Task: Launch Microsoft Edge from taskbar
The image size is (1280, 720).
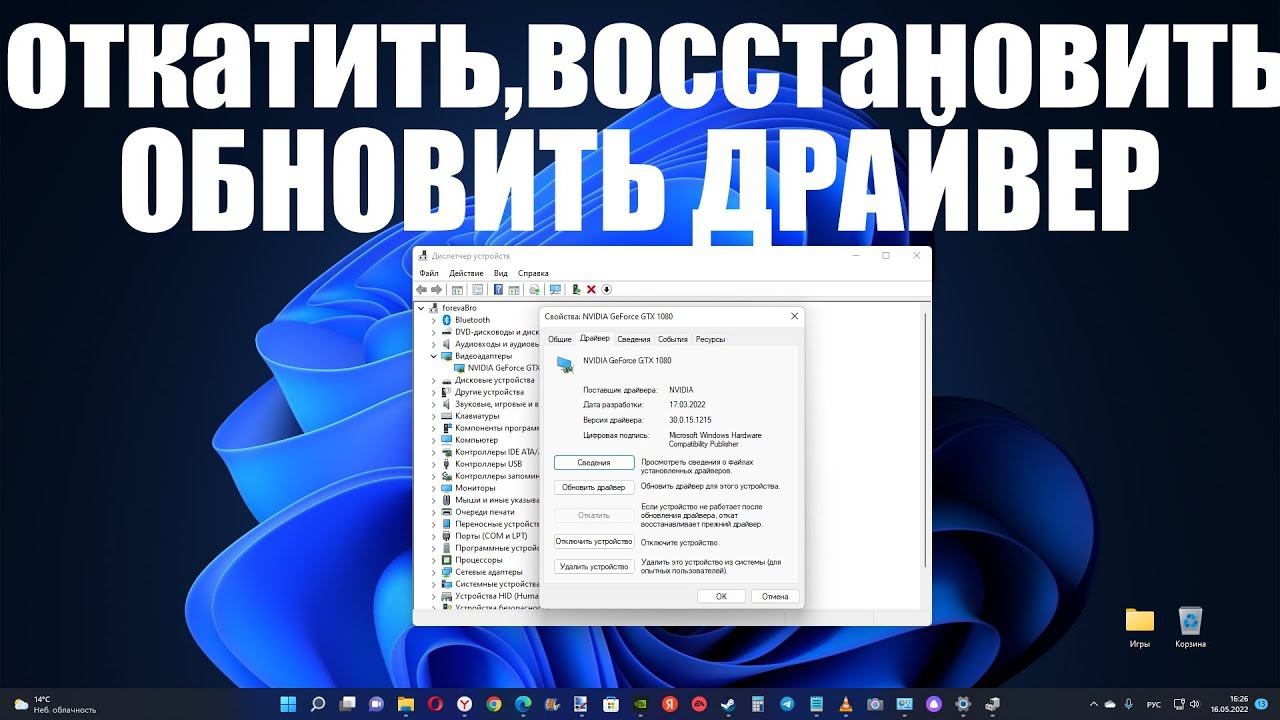Action: tap(523, 704)
